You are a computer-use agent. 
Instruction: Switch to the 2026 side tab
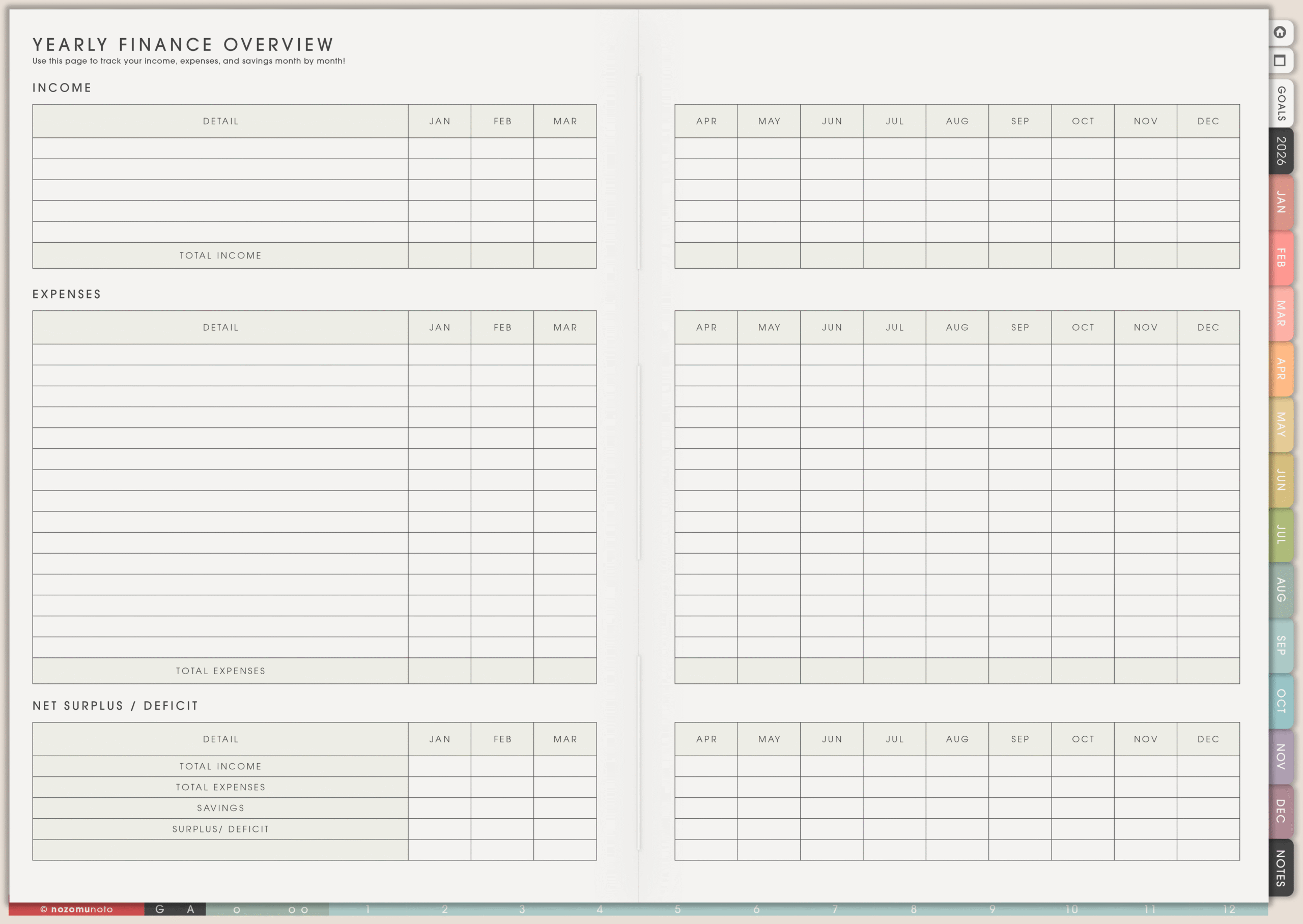click(1282, 151)
